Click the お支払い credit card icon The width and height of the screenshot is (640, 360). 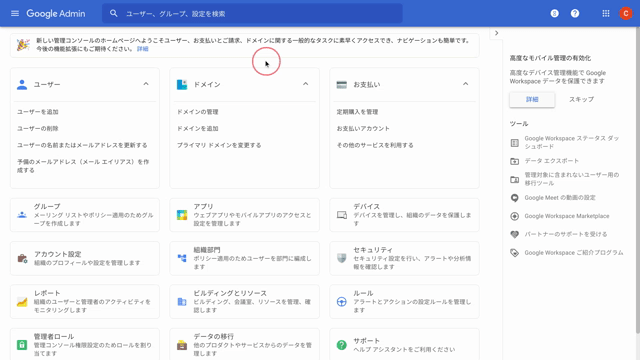342,85
